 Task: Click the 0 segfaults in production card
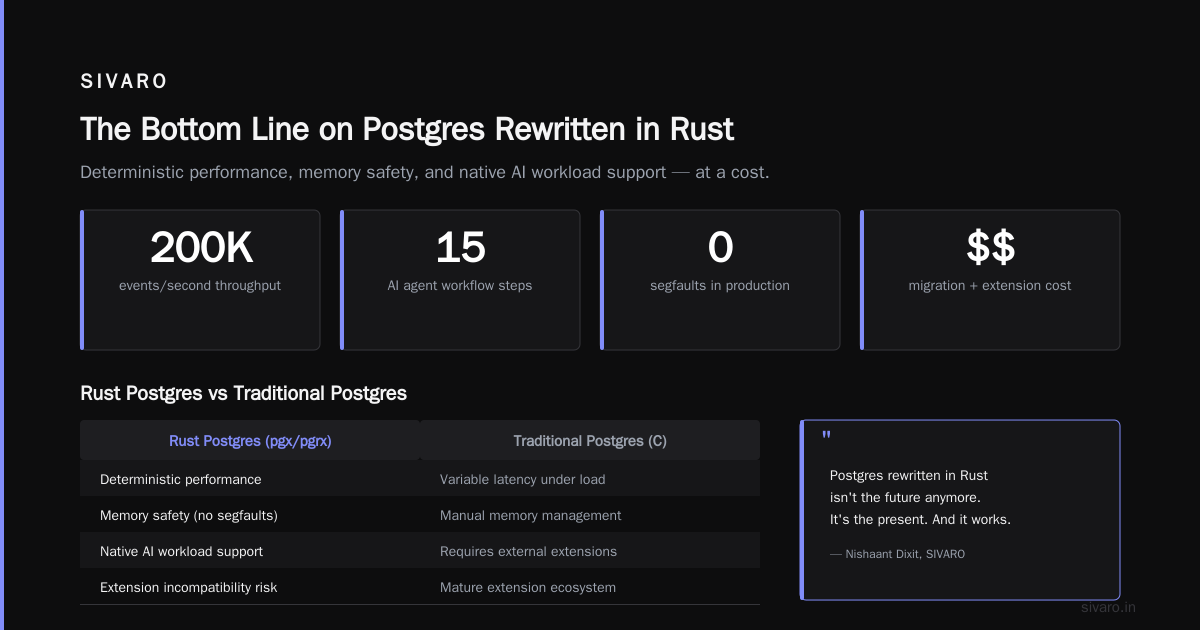click(x=720, y=280)
